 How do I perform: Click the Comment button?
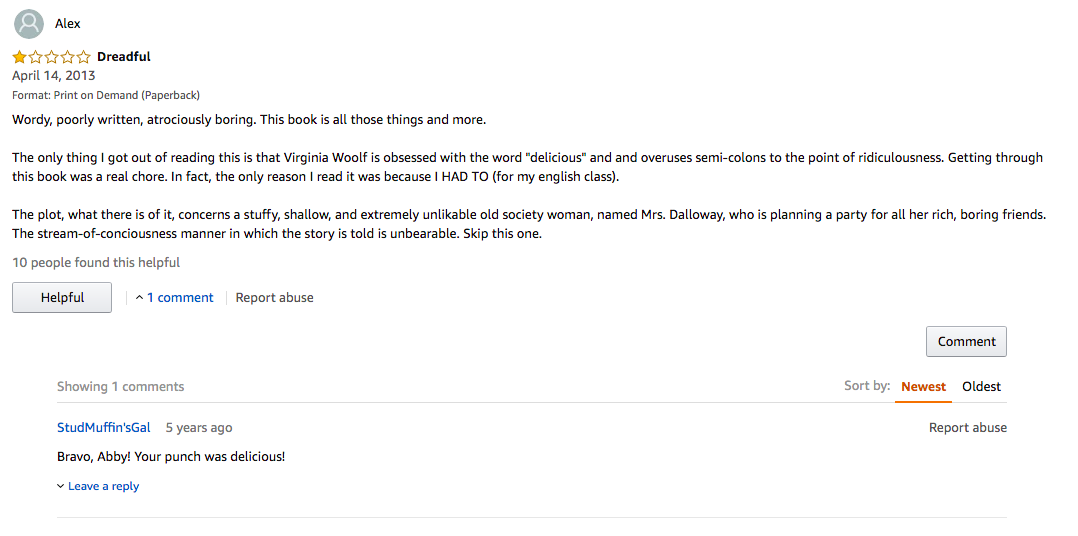click(966, 342)
